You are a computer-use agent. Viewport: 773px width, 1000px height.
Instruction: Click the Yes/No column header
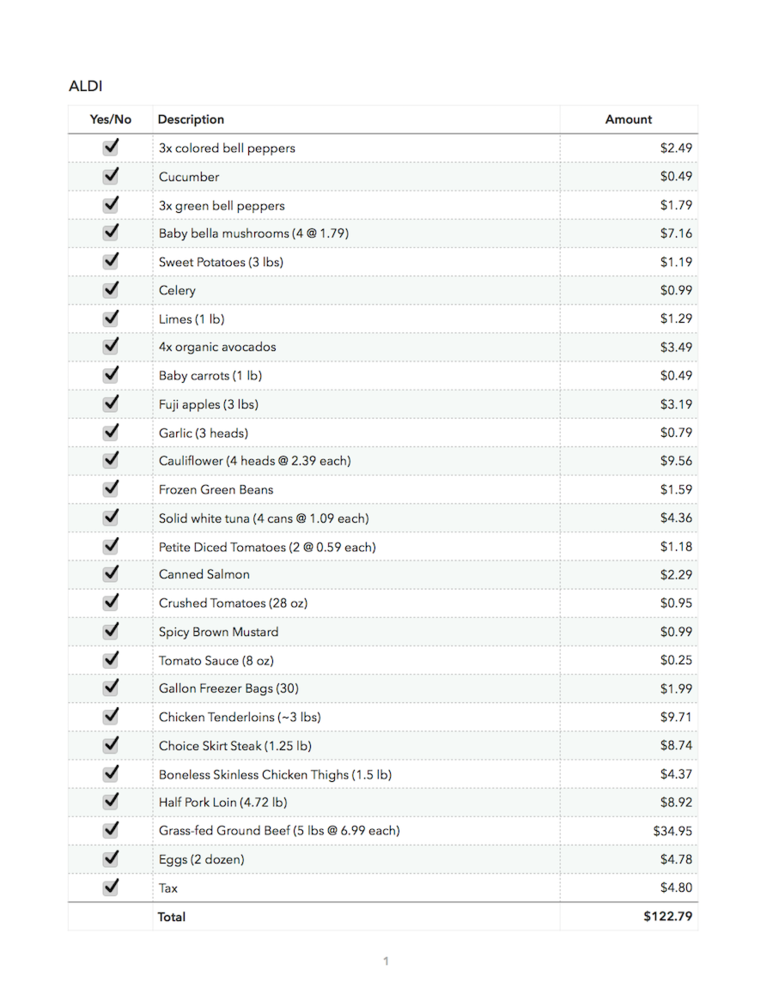pyautogui.click(x=110, y=119)
